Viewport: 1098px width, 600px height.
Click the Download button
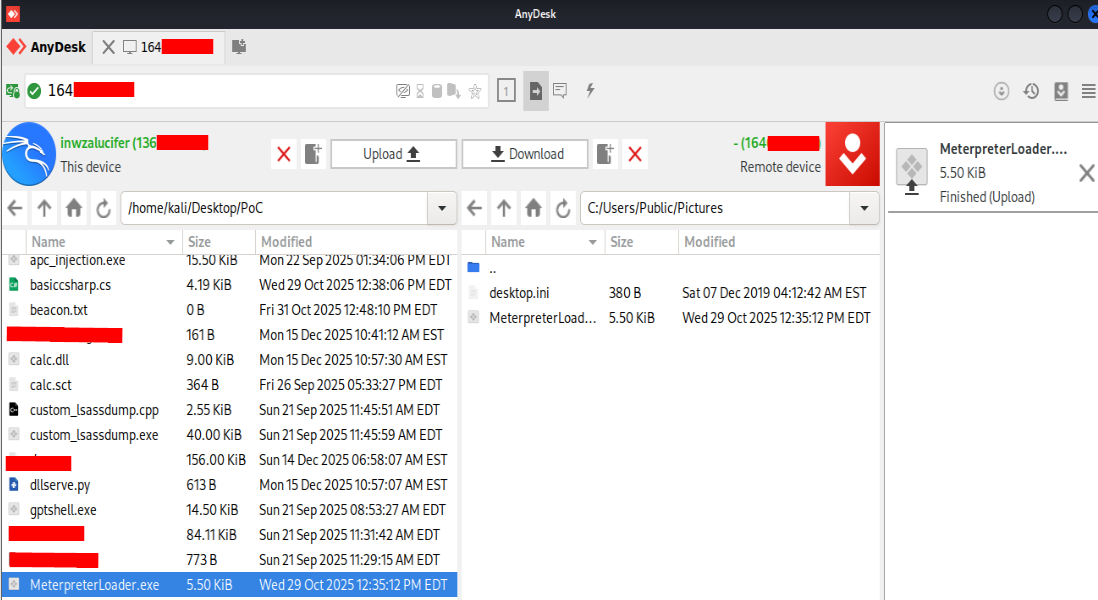[x=525, y=154]
